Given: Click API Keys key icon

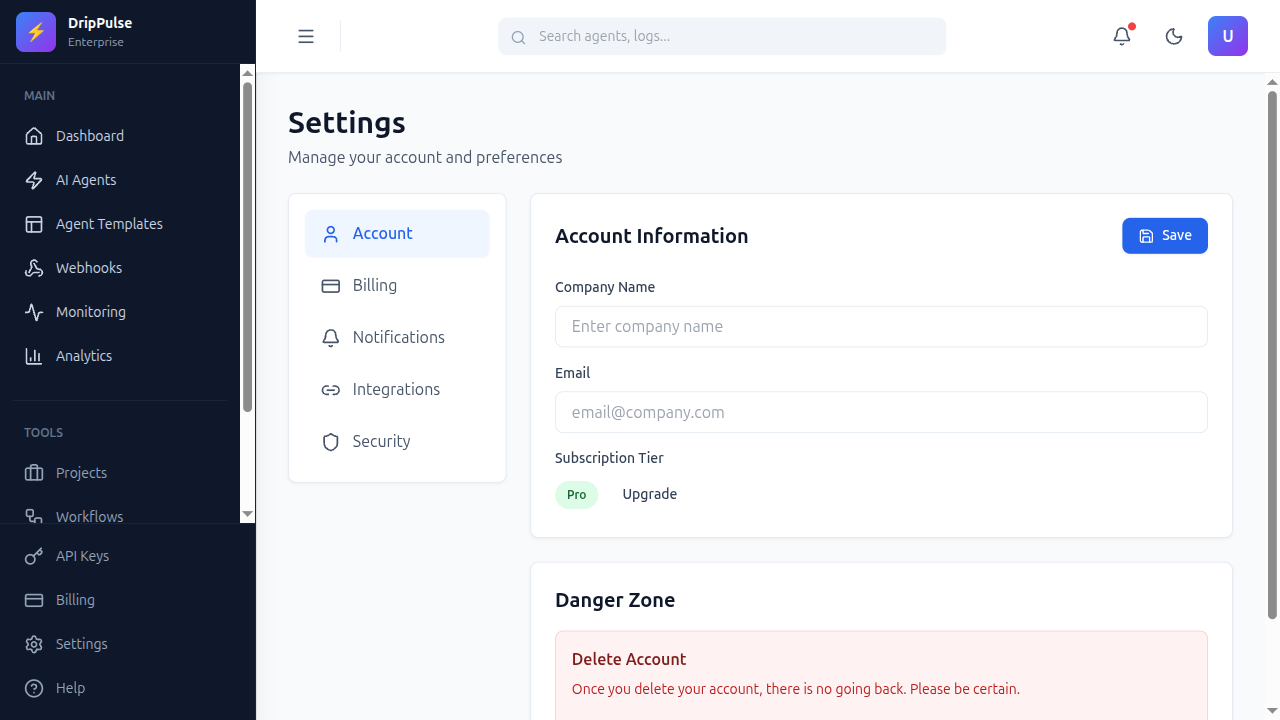Looking at the screenshot, I should pos(34,556).
